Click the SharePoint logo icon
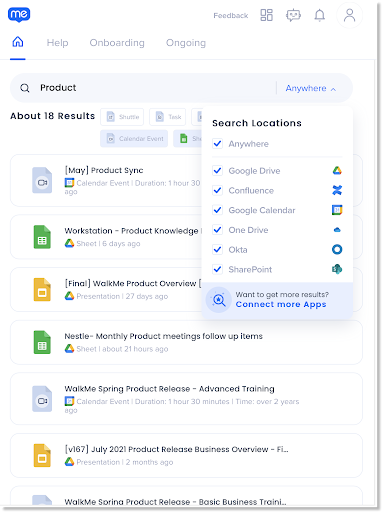Viewport: 382px width, 512px height. click(337, 269)
